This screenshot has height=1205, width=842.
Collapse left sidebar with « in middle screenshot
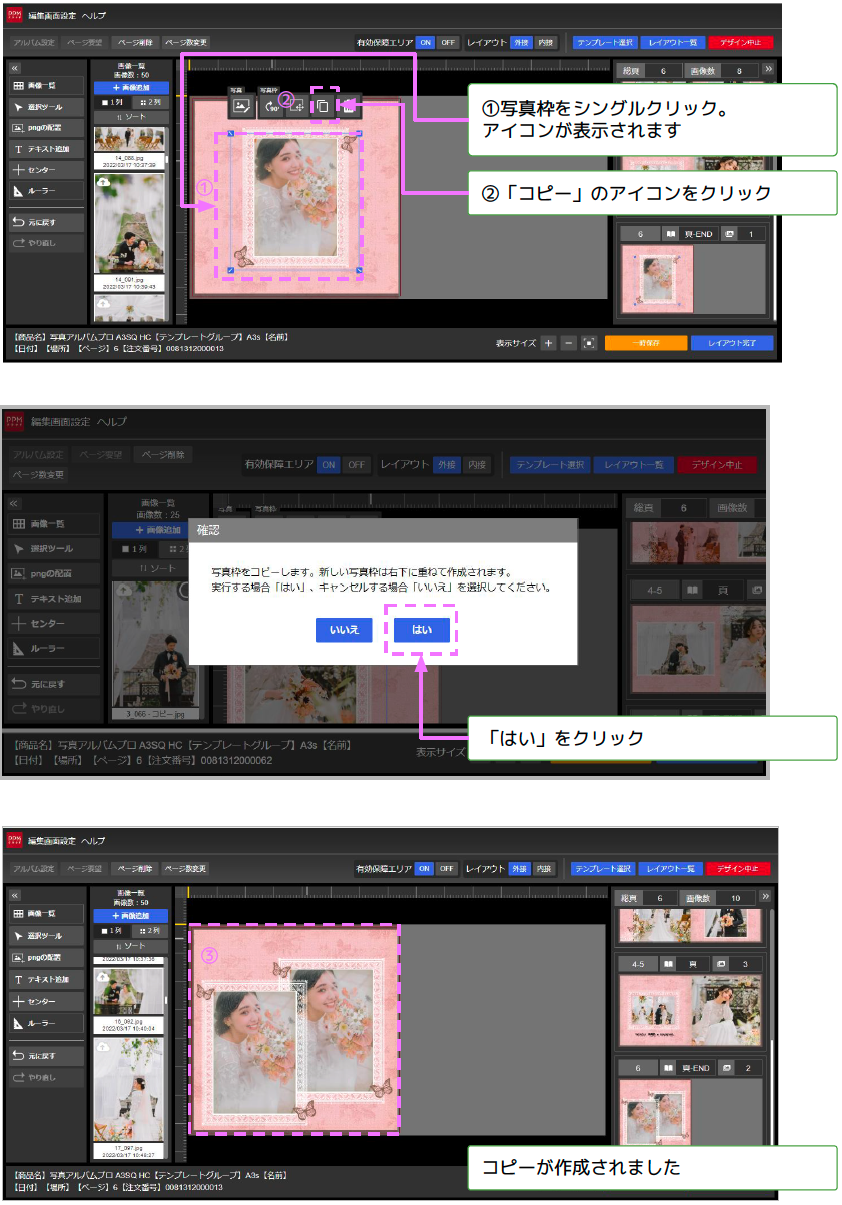click(15, 503)
